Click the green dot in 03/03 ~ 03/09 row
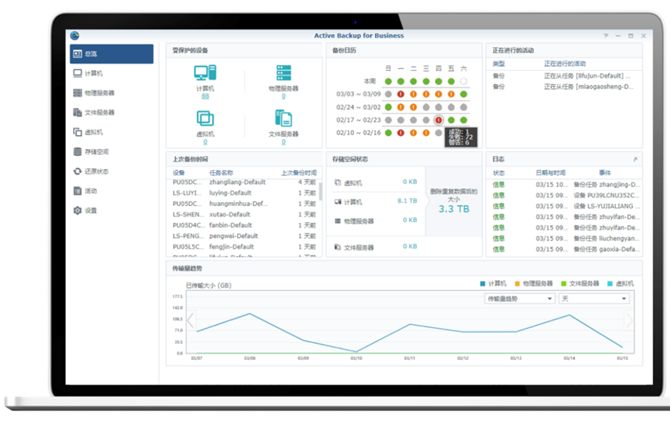 464,94
